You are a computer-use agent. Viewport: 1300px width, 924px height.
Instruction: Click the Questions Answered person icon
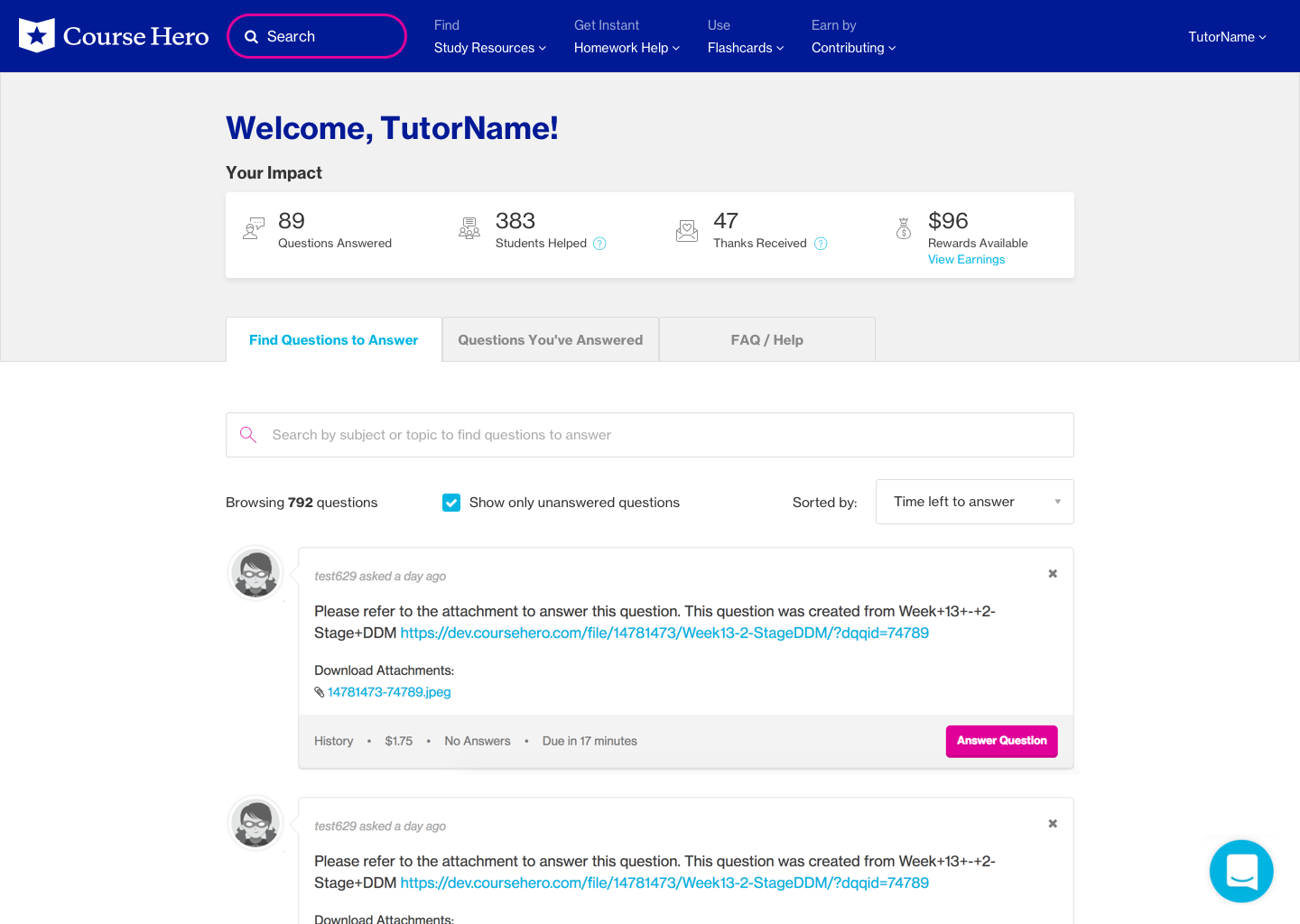(254, 228)
